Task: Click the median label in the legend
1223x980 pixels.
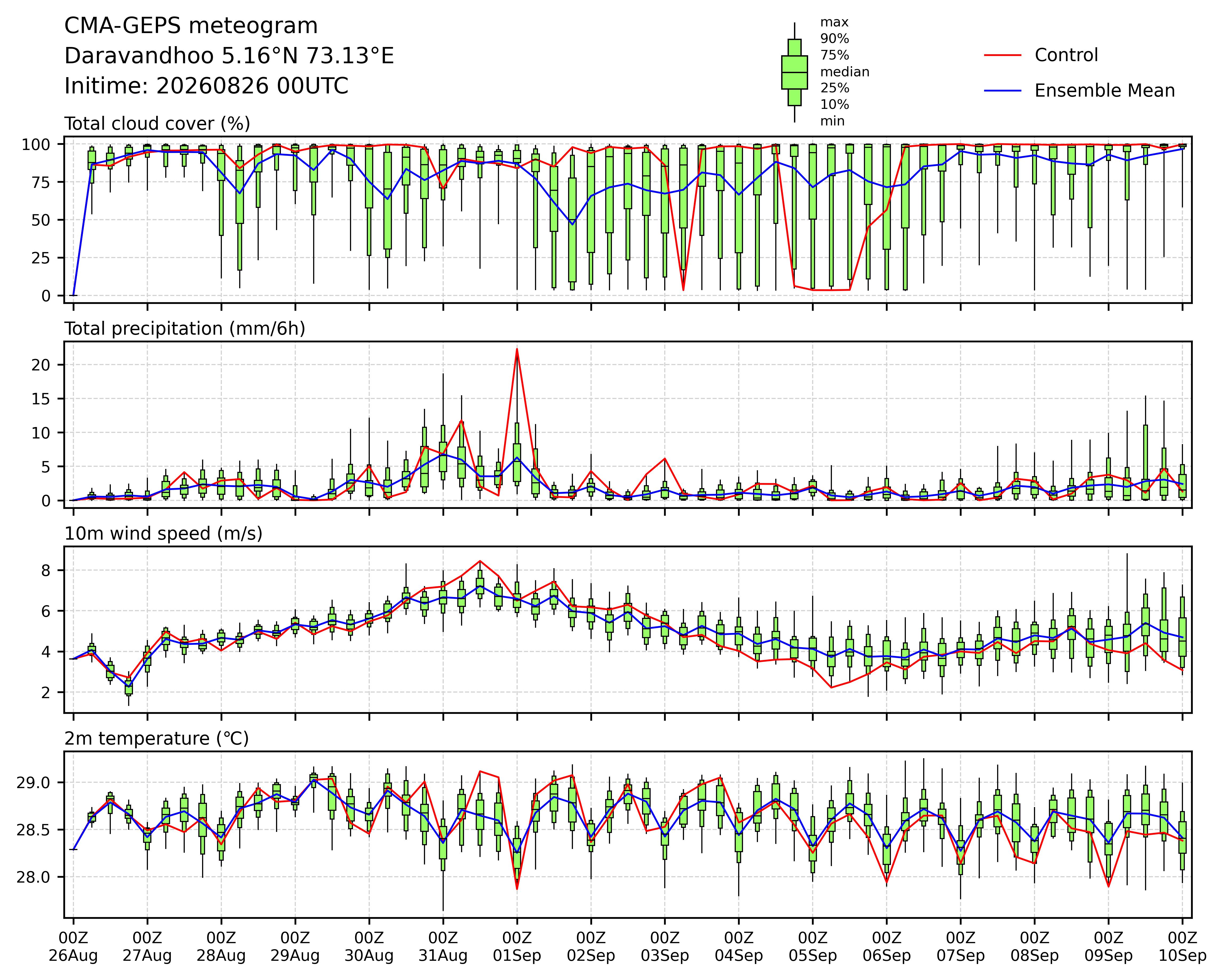Action: [845, 72]
